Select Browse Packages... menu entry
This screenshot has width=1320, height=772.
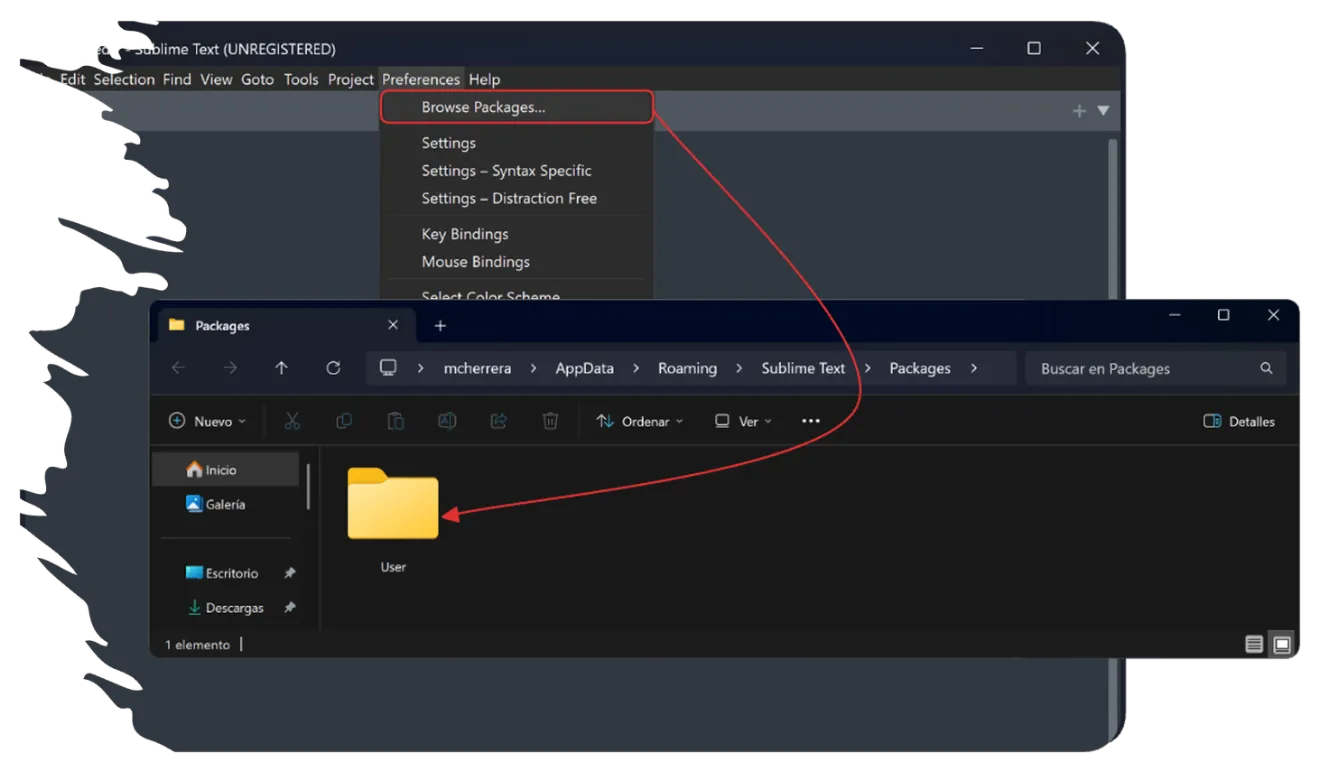483,107
